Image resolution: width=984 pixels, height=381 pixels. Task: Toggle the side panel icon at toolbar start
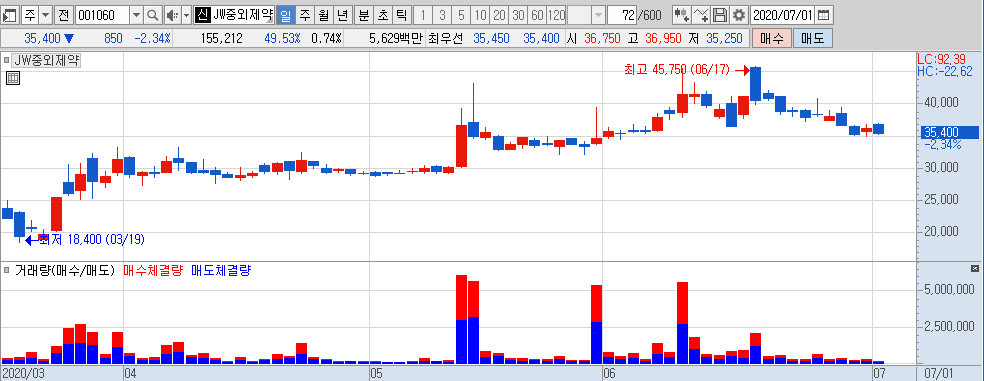click(x=11, y=14)
